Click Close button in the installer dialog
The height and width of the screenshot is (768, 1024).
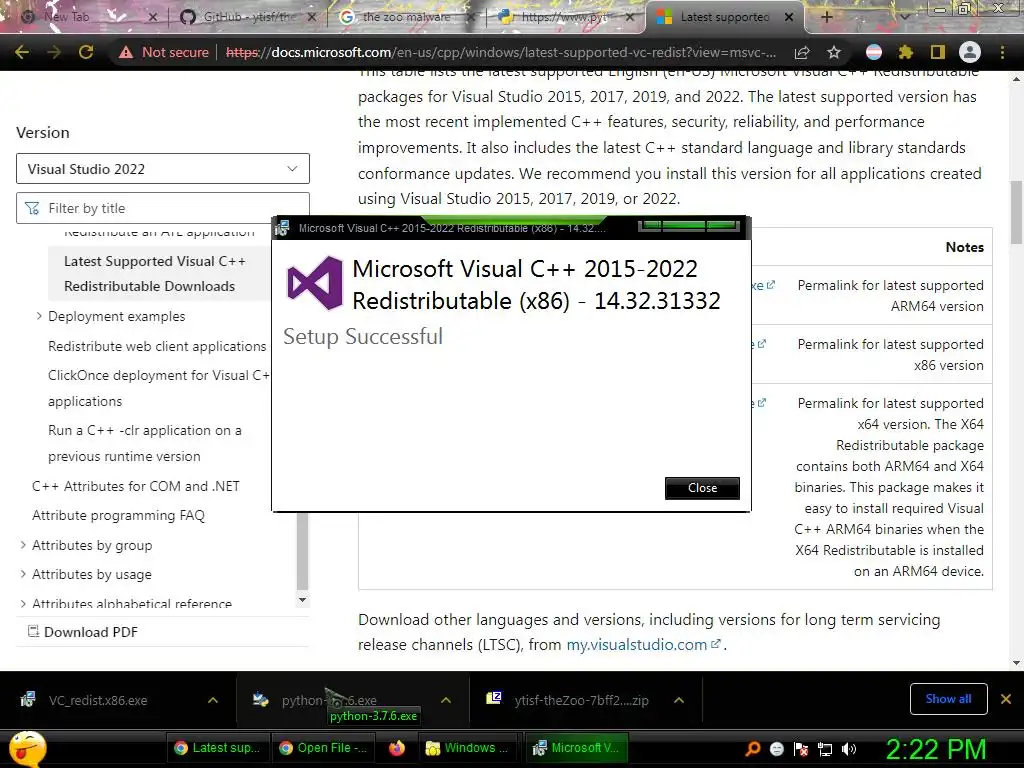[x=702, y=488]
